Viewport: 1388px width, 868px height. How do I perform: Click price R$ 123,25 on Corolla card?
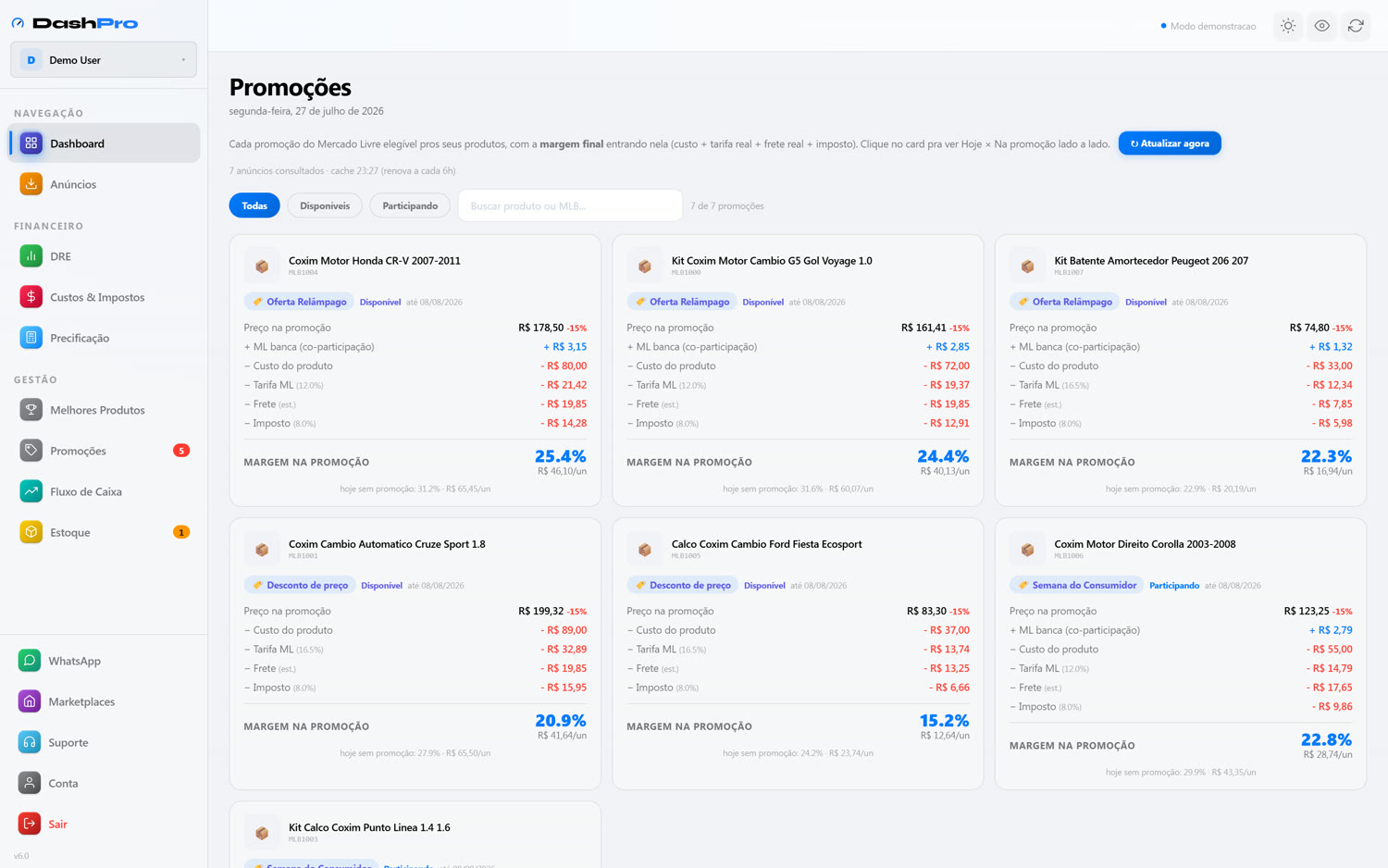point(1307,611)
